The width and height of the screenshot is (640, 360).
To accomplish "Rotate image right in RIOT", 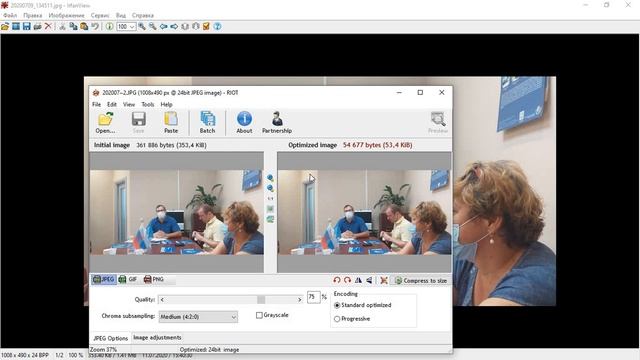I will [347, 280].
